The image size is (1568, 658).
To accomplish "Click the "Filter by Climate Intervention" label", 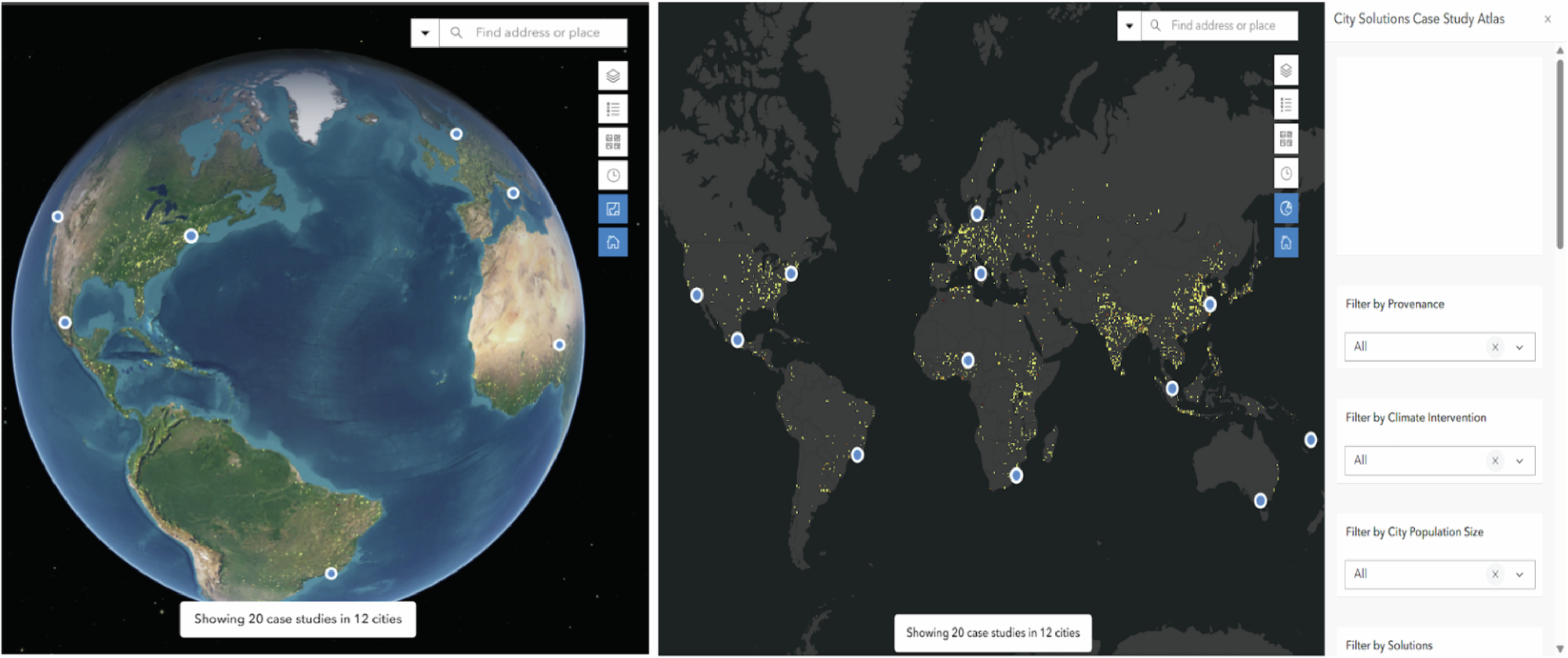I will [x=1416, y=418].
